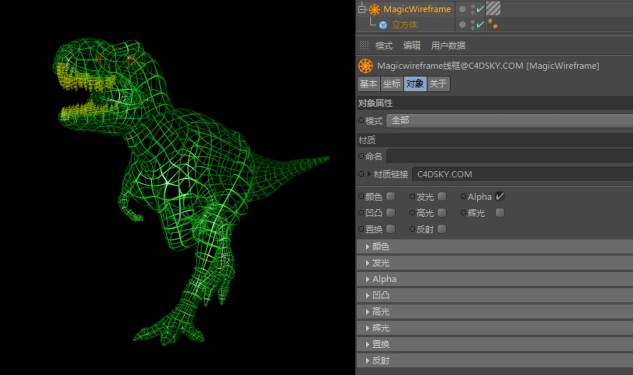Toggle green enable checkmark on 立方体 row
This screenshot has width=633, height=375.
coord(480,25)
